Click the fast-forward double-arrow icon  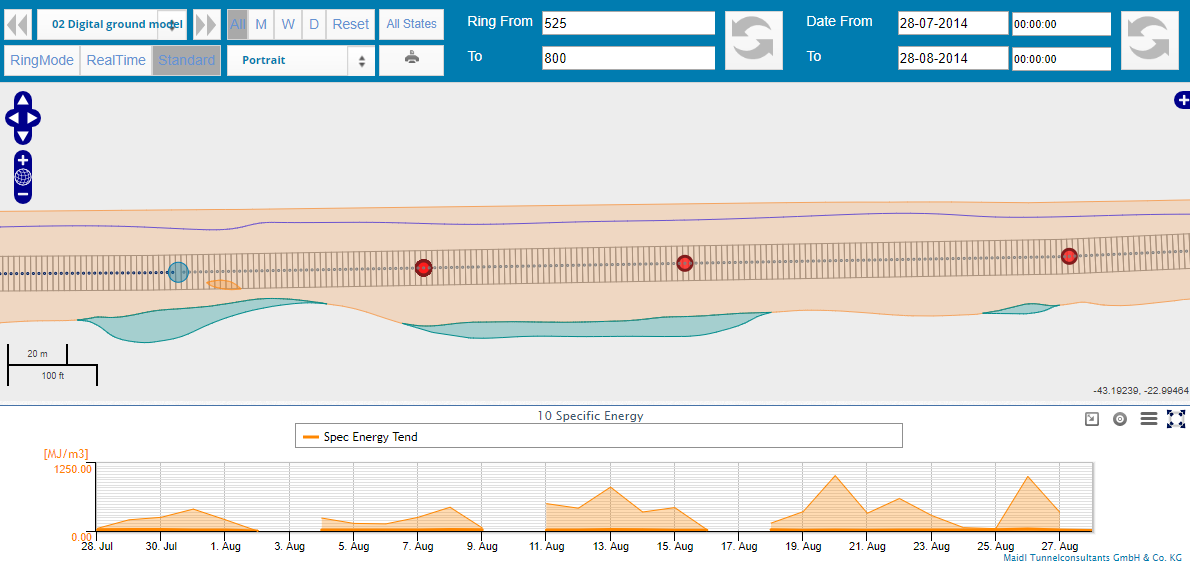point(206,24)
